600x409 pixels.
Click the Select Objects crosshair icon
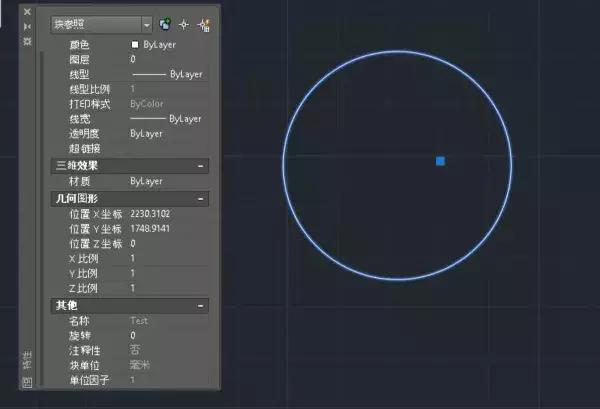184,24
